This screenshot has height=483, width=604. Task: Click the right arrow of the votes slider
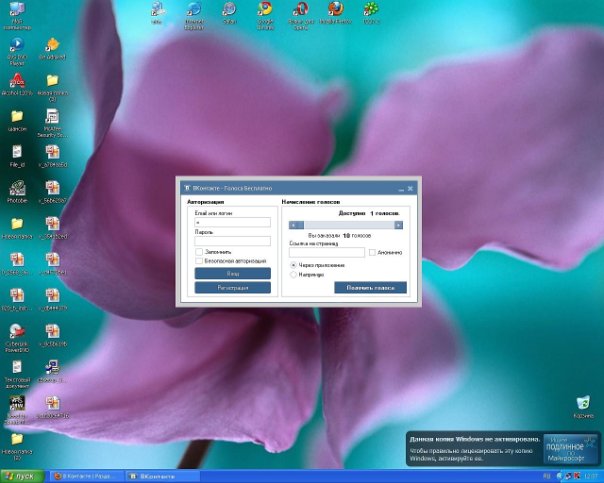click(x=399, y=225)
